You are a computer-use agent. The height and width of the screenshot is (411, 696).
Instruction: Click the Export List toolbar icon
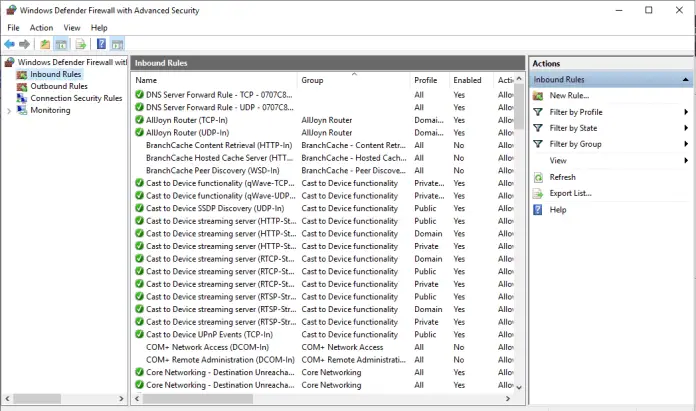80,44
